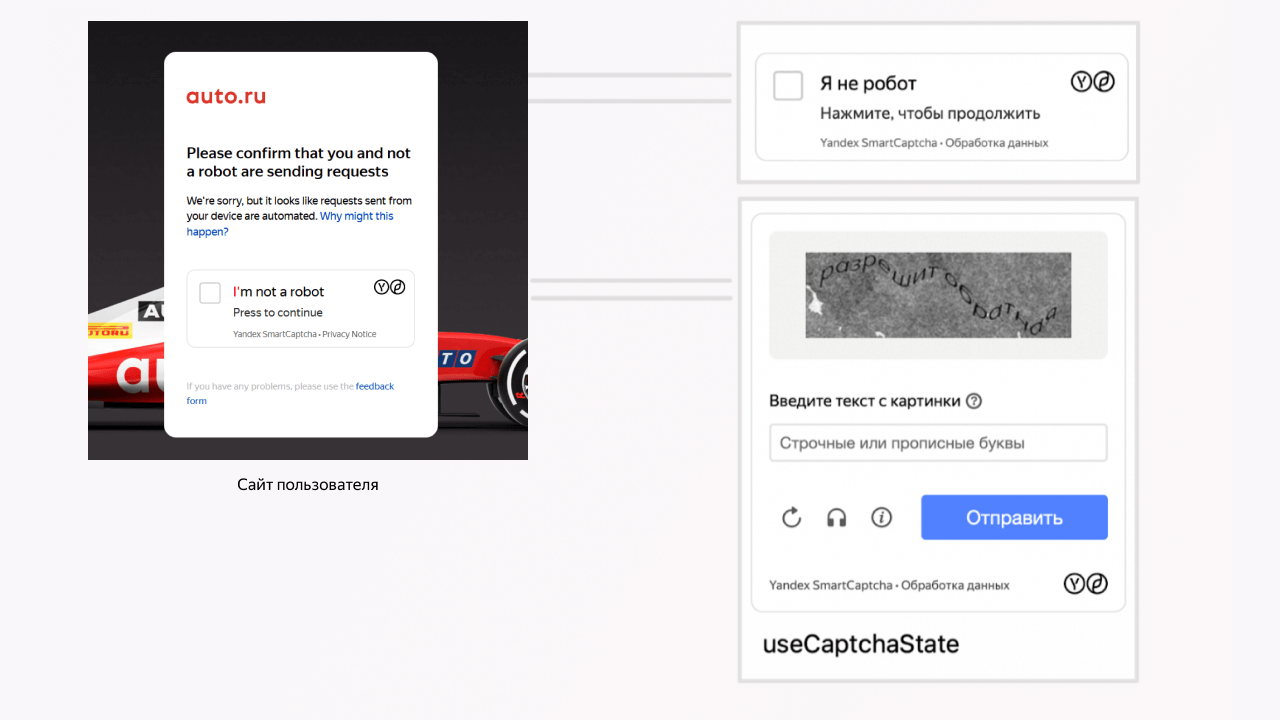Click 'Обработка данных' below the Отправить button
1280x720 pixels.
tap(956, 585)
